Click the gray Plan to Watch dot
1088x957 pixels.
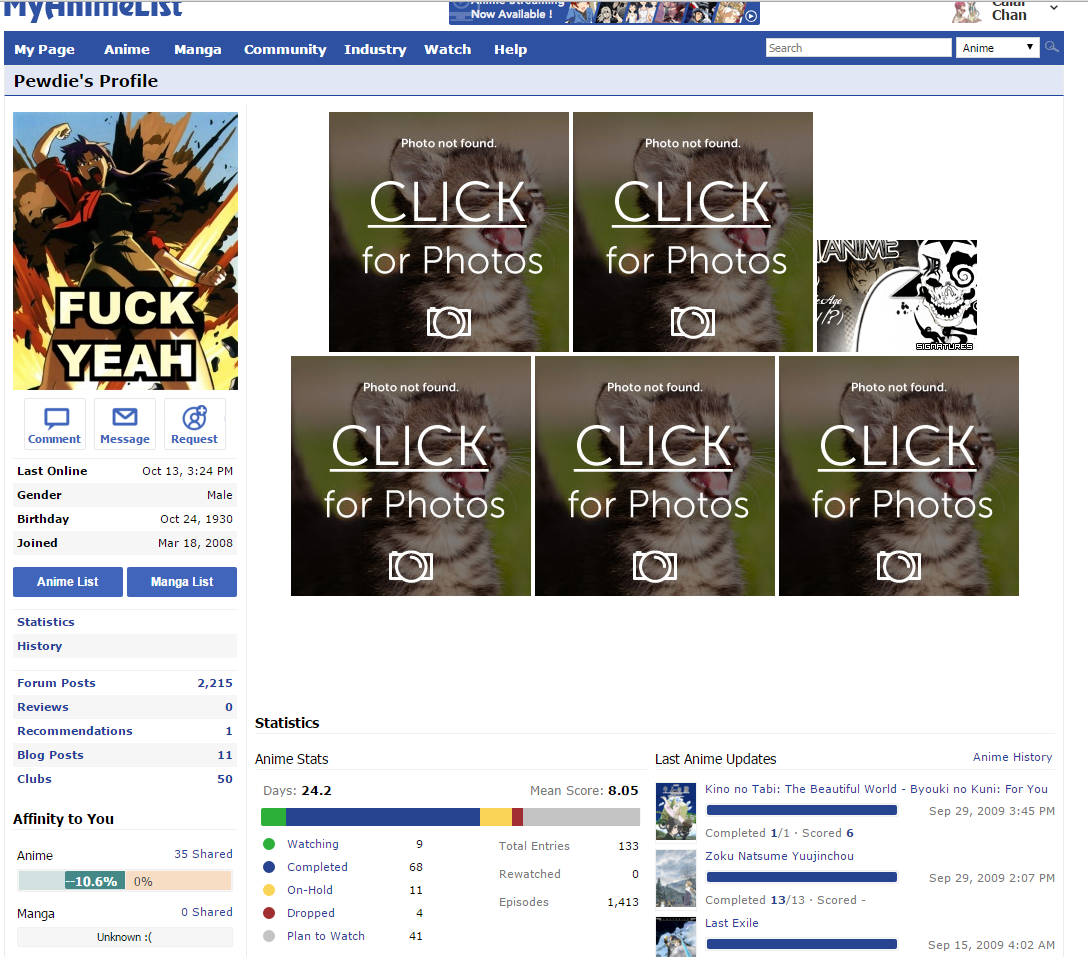pos(269,936)
